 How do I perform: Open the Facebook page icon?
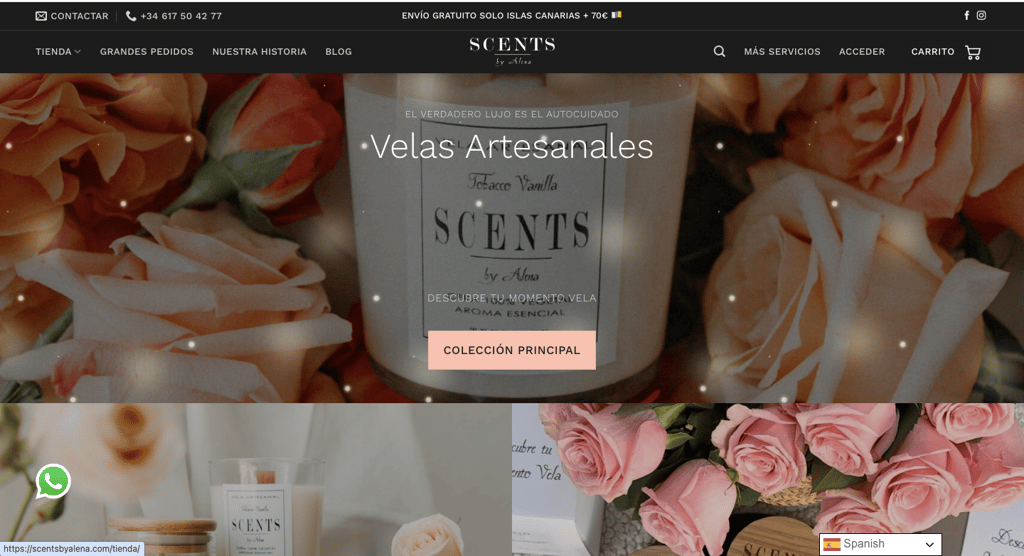(967, 16)
